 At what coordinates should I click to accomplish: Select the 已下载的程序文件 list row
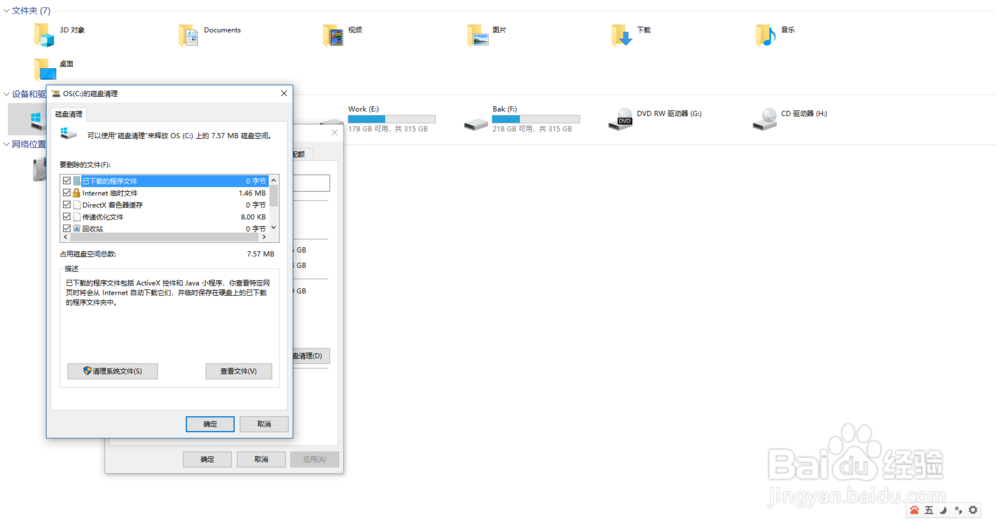(165, 180)
